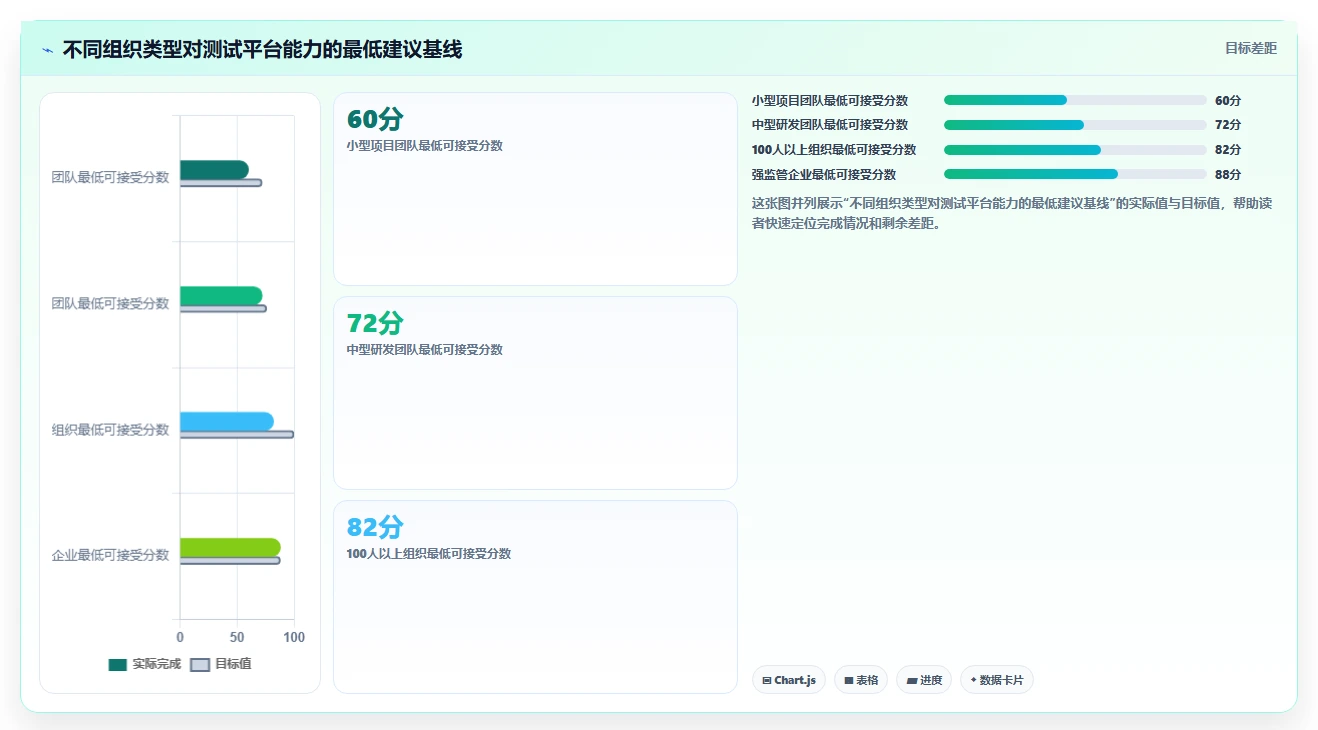Click the lightning icon beside the title

(47, 50)
